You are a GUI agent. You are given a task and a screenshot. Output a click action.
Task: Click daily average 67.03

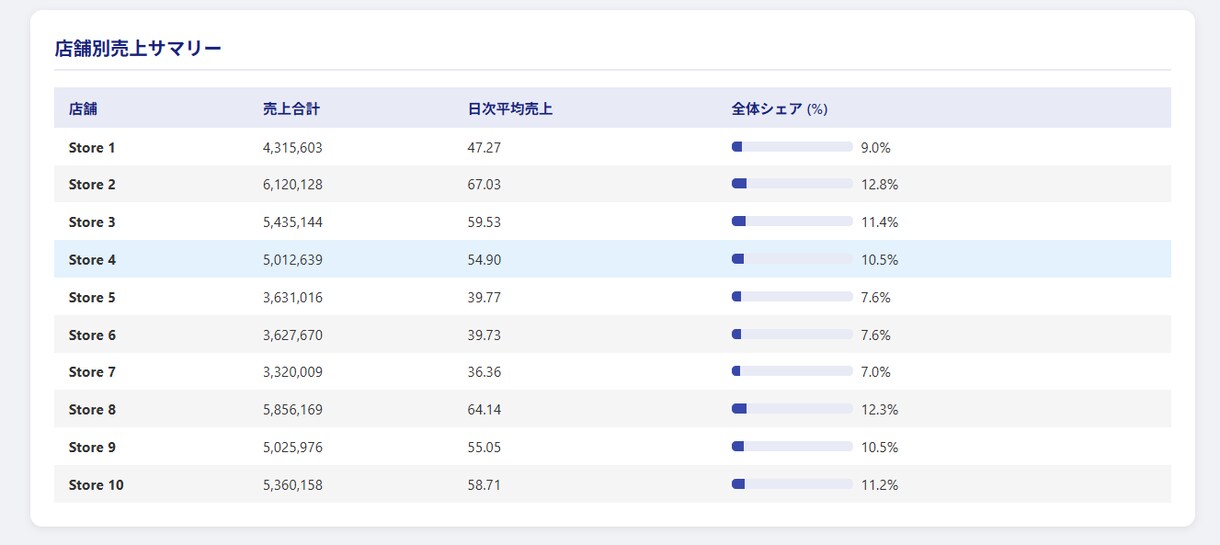click(484, 184)
